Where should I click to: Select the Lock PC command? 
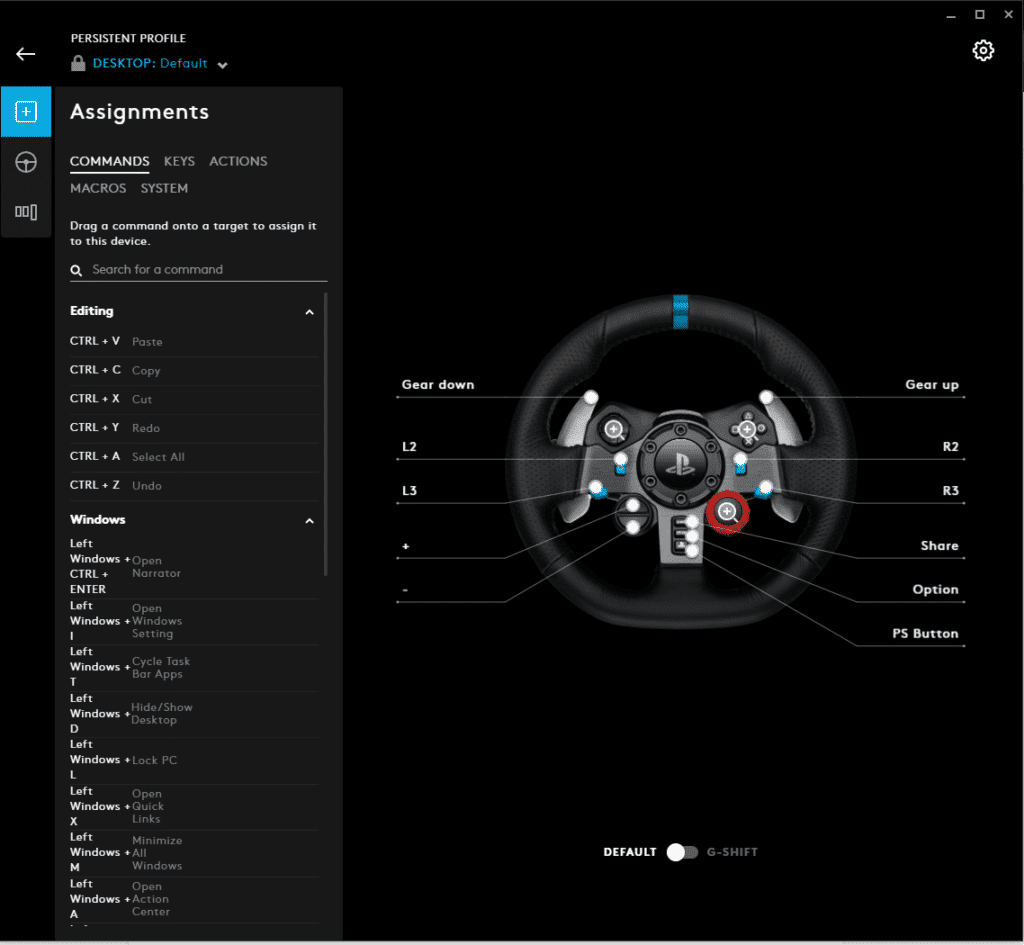pyautogui.click(x=154, y=760)
